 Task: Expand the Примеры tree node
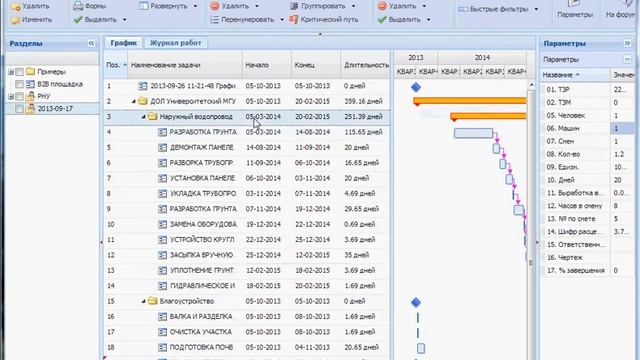pyautogui.click(x=11, y=72)
